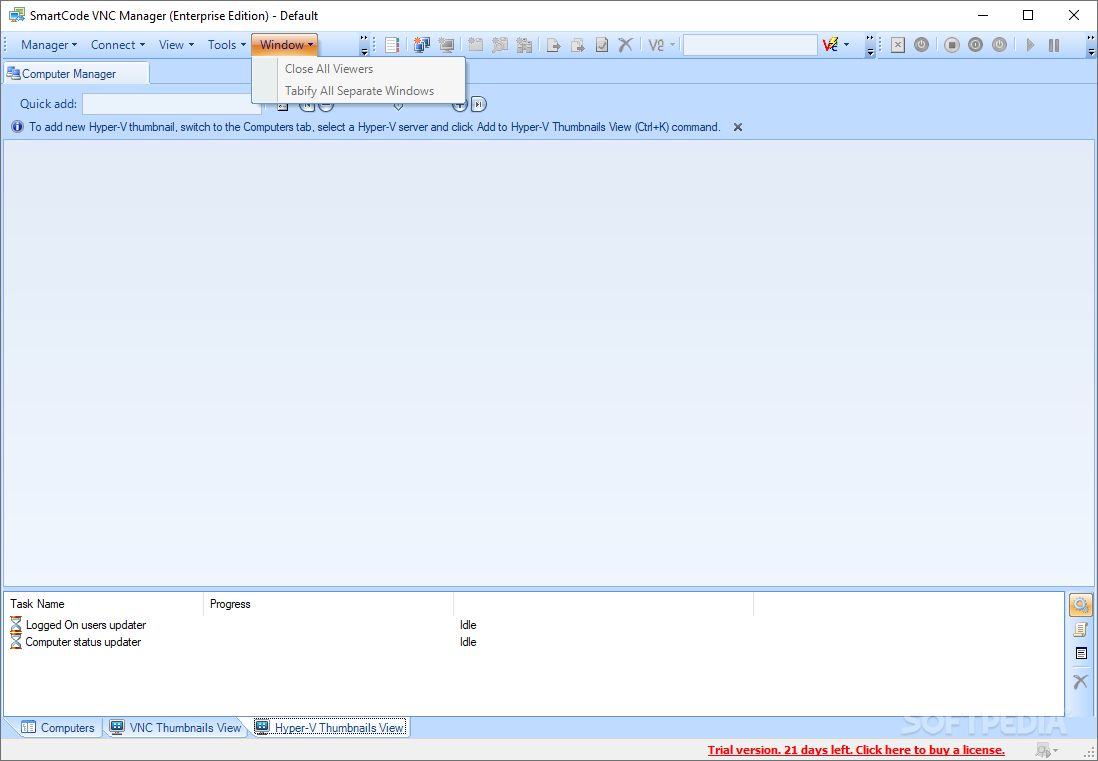Click the crossed tools icon in side panel
The height and width of the screenshot is (761, 1098).
point(1081,680)
